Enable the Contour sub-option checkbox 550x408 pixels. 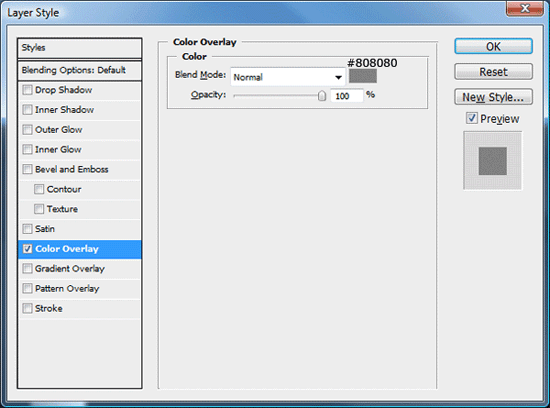(39, 189)
